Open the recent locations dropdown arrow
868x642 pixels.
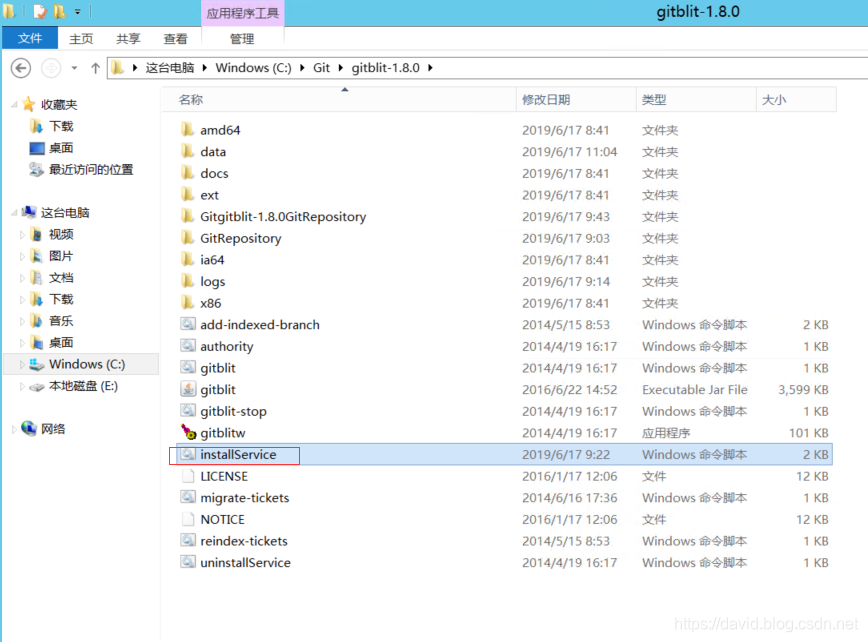click(x=74, y=68)
